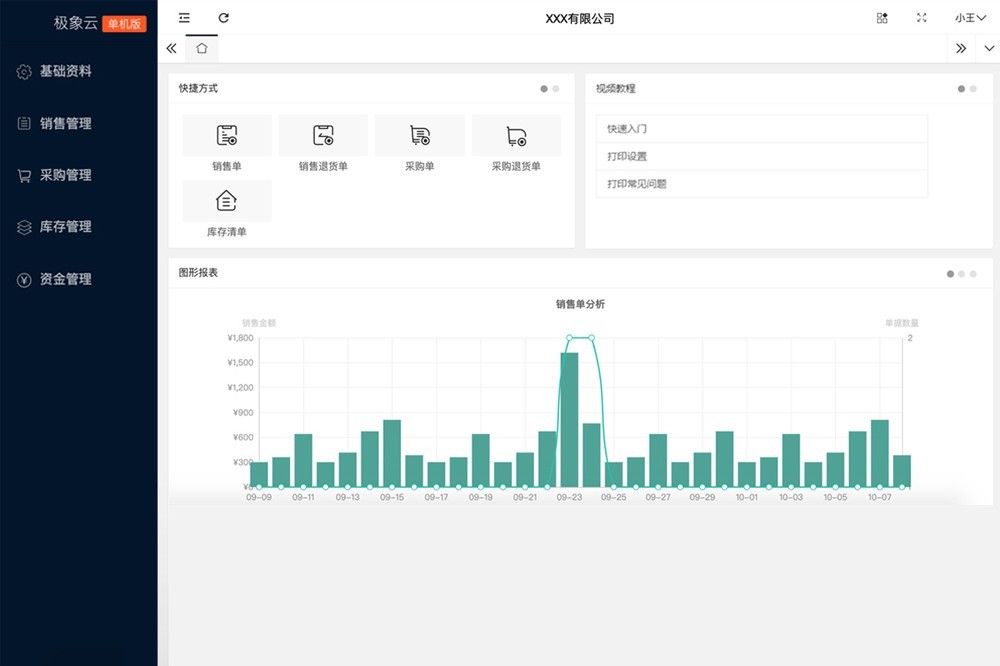The height and width of the screenshot is (666, 1000).
Task: Select the home tab
Action: 202,48
